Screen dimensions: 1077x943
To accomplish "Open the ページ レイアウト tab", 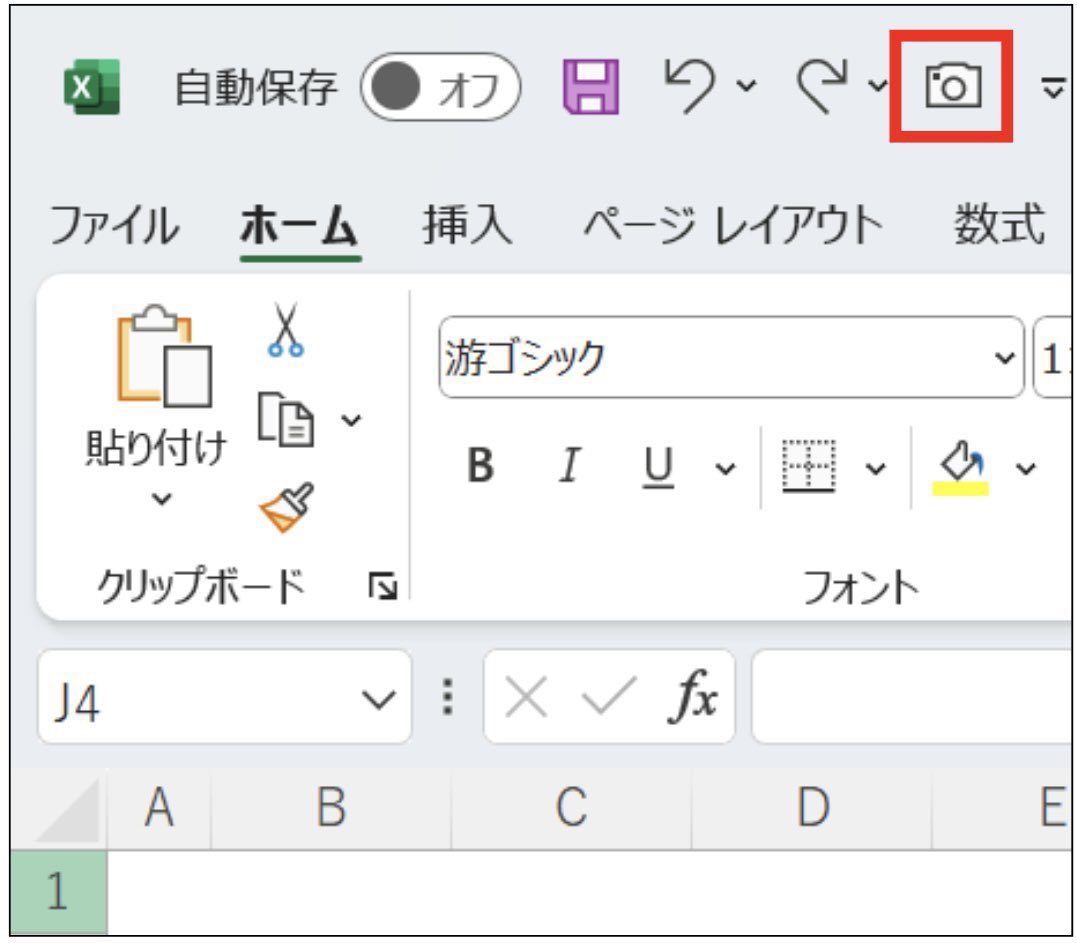I will tap(732, 225).
